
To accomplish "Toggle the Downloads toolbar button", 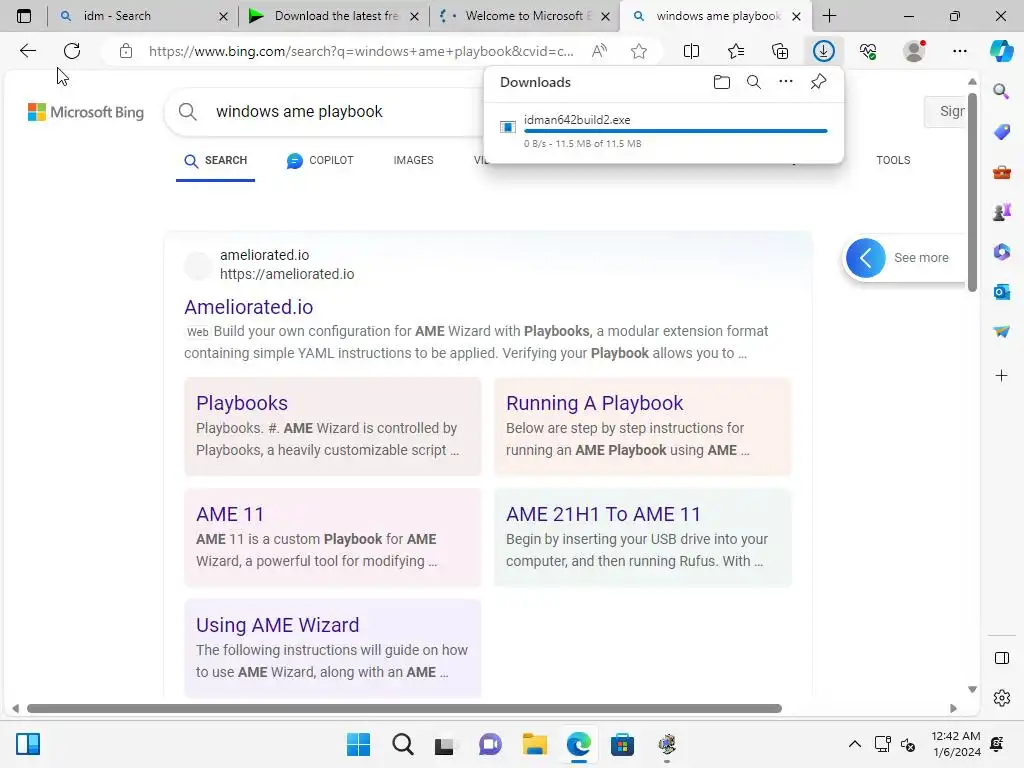I will [824, 51].
